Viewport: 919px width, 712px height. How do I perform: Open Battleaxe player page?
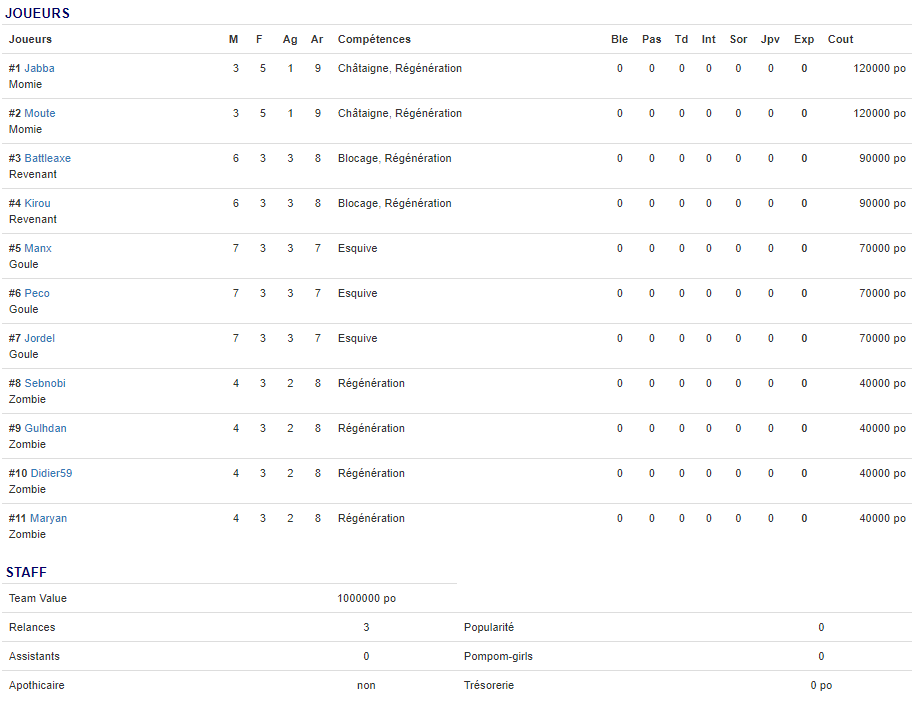coord(47,158)
